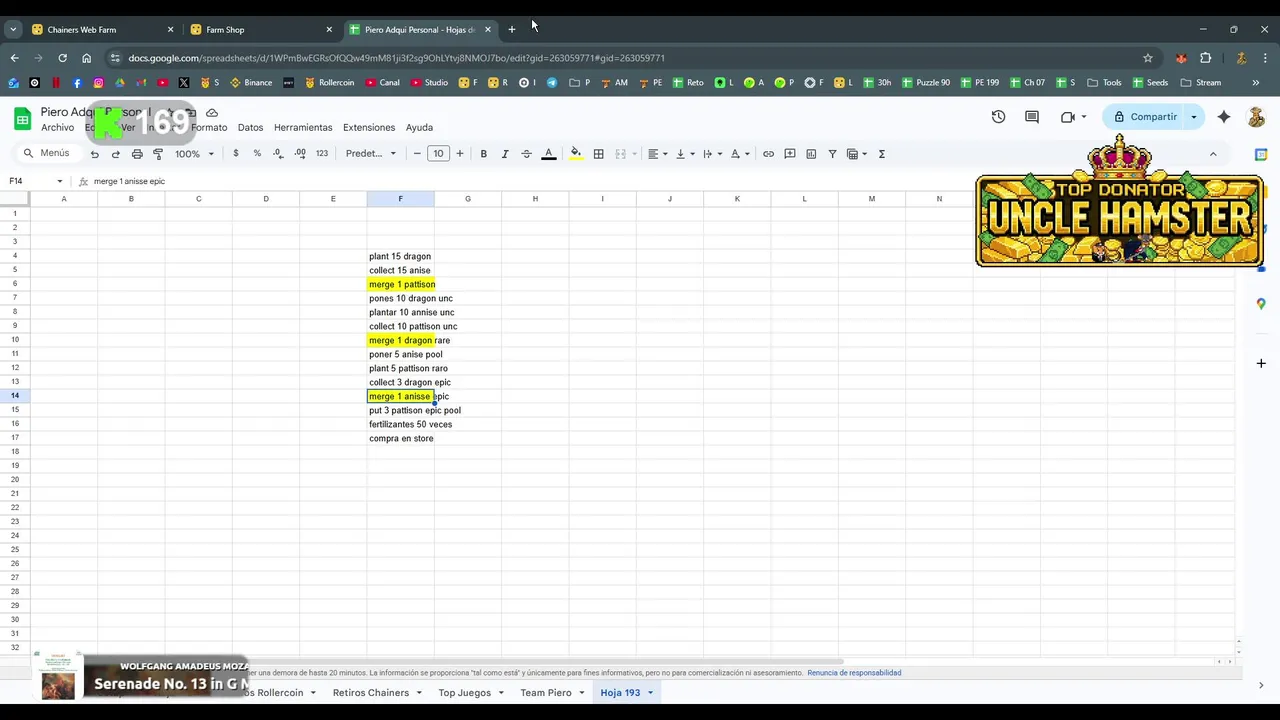Image resolution: width=1280 pixels, height=720 pixels.
Task: Toggle bold formatting
Action: click(484, 154)
